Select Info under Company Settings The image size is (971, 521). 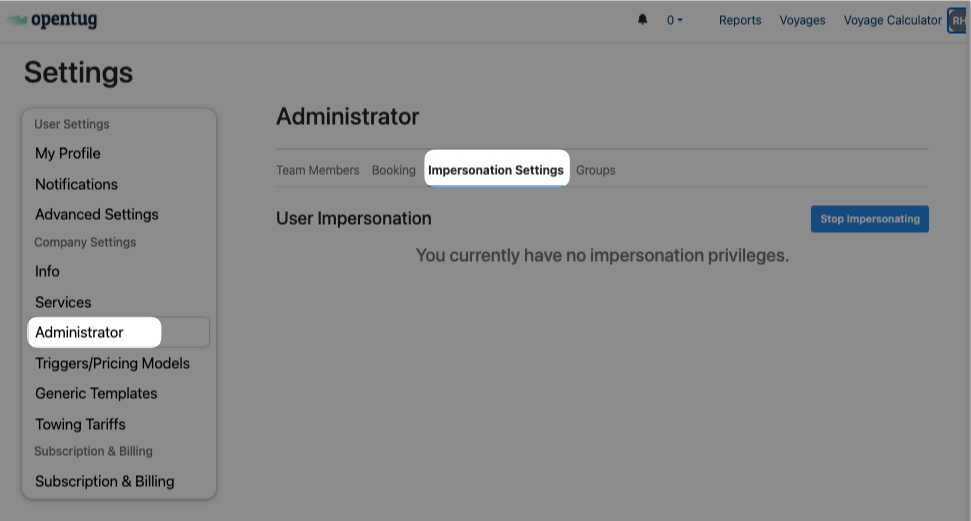(x=47, y=271)
